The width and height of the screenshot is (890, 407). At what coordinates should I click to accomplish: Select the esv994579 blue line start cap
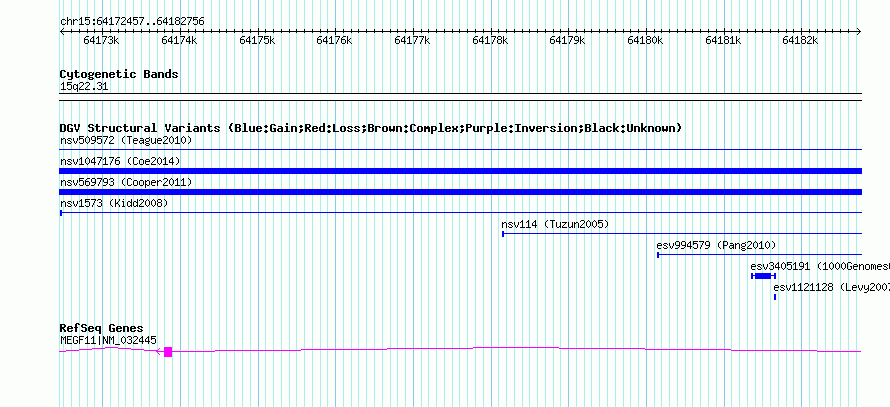(658, 255)
